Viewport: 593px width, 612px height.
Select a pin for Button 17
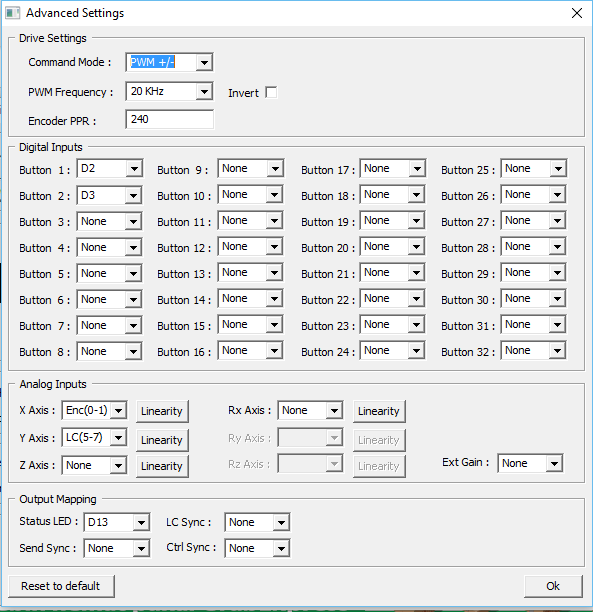click(x=393, y=169)
